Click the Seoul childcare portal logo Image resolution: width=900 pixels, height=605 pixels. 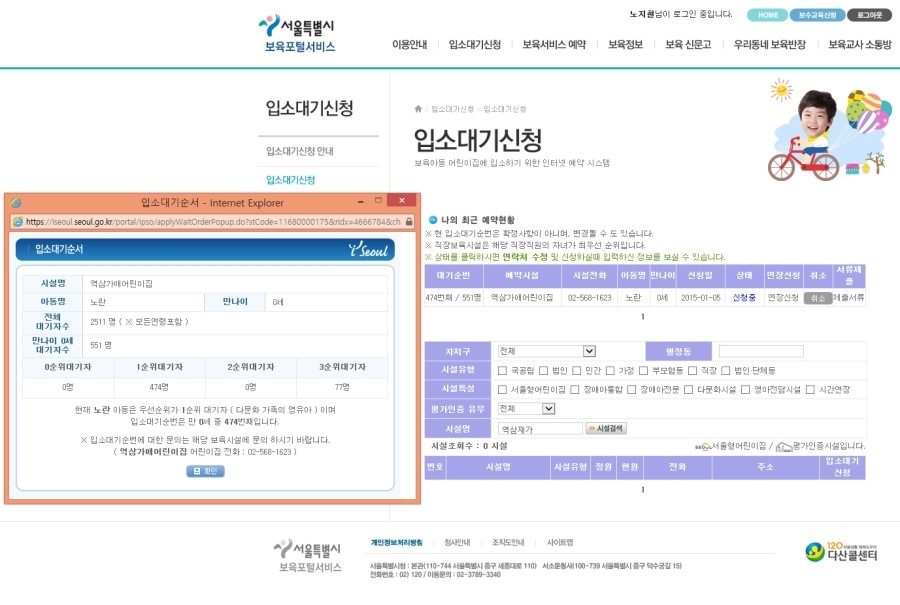point(299,34)
